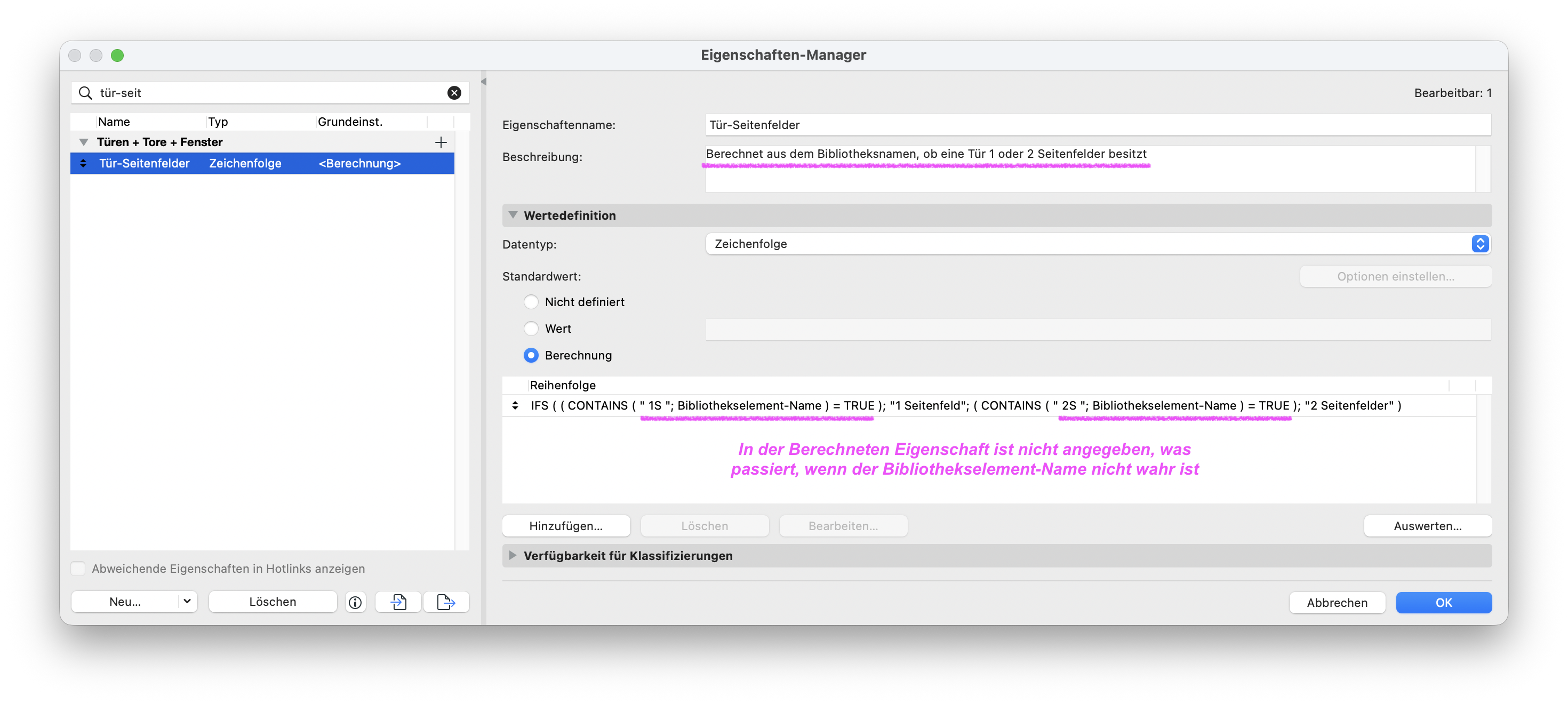
Task: Click the magnifier search icon
Action: (x=86, y=92)
